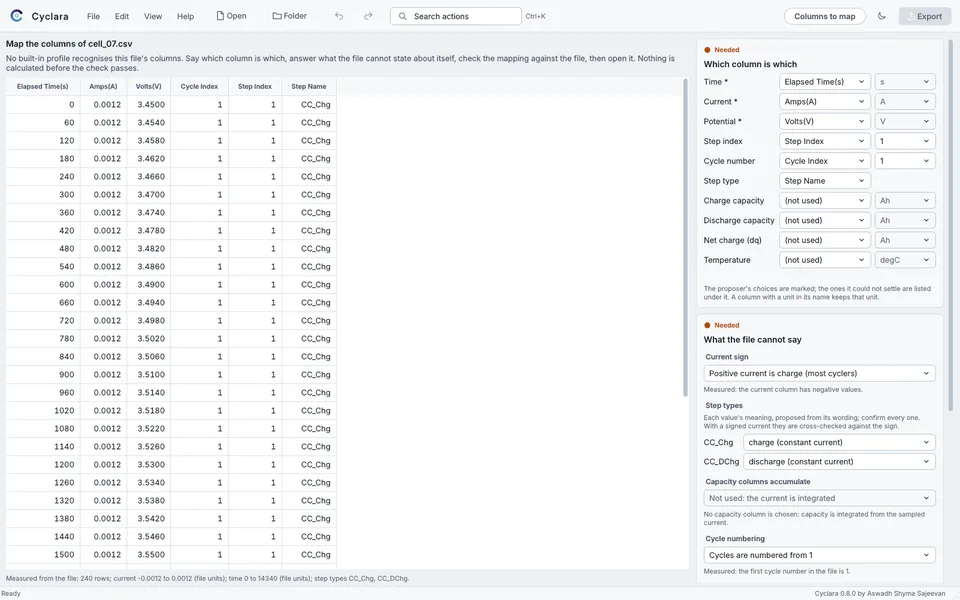This screenshot has width=960, height=600.
Task: Select voltage cell 3.4500
Action: [148, 105]
